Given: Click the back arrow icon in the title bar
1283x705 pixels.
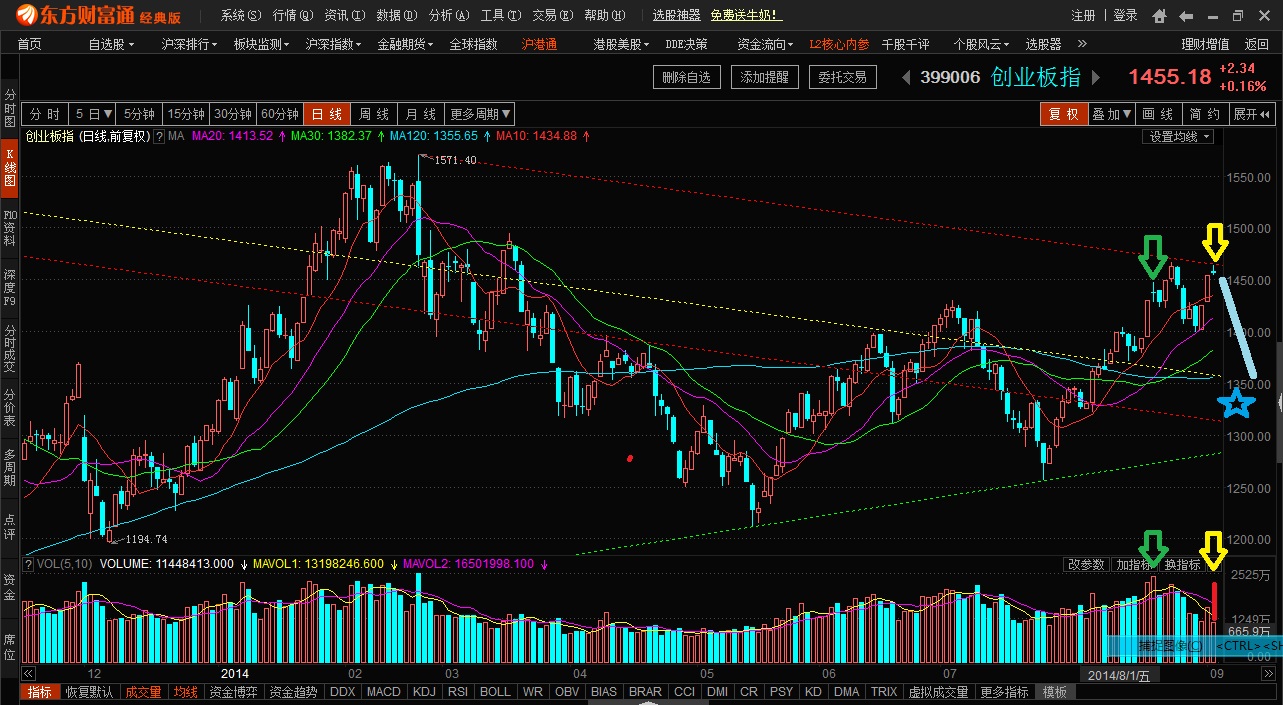Looking at the screenshot, I should (x=1185, y=14).
